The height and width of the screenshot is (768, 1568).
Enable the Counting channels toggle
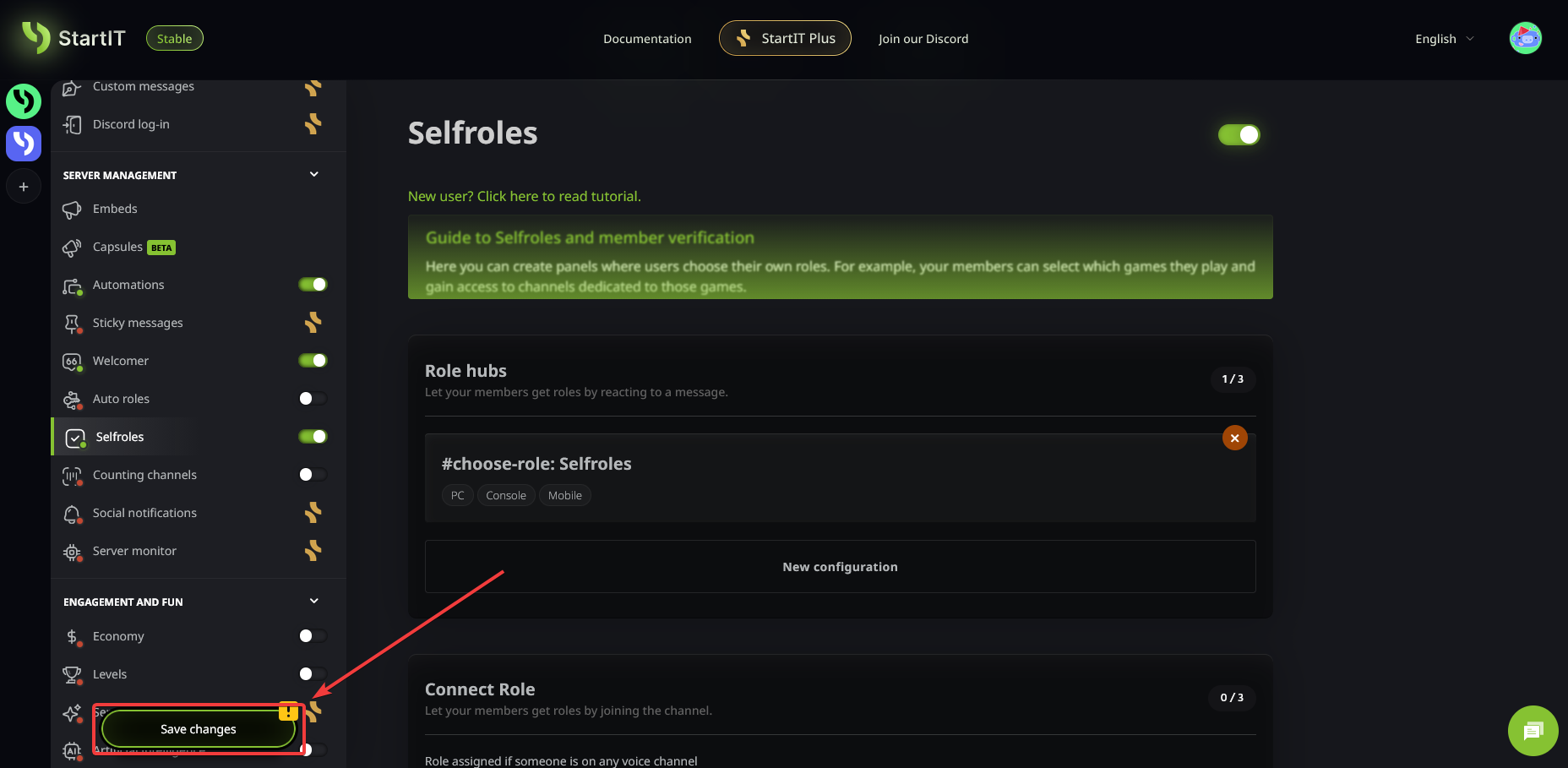click(313, 475)
